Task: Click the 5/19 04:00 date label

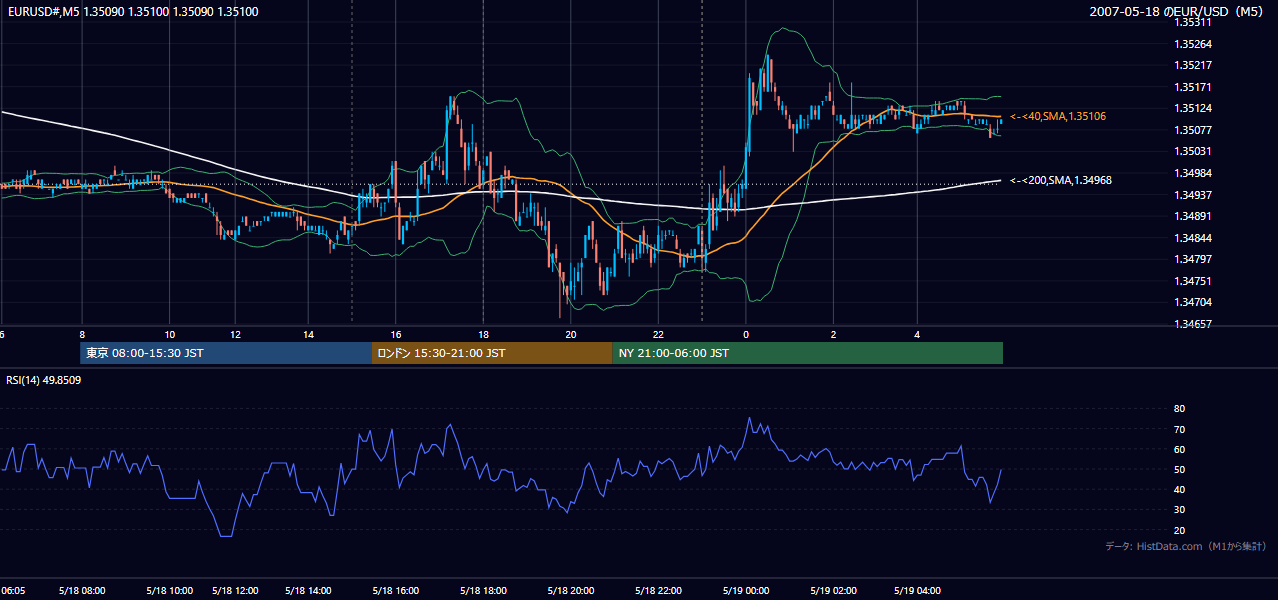Action: [916, 590]
